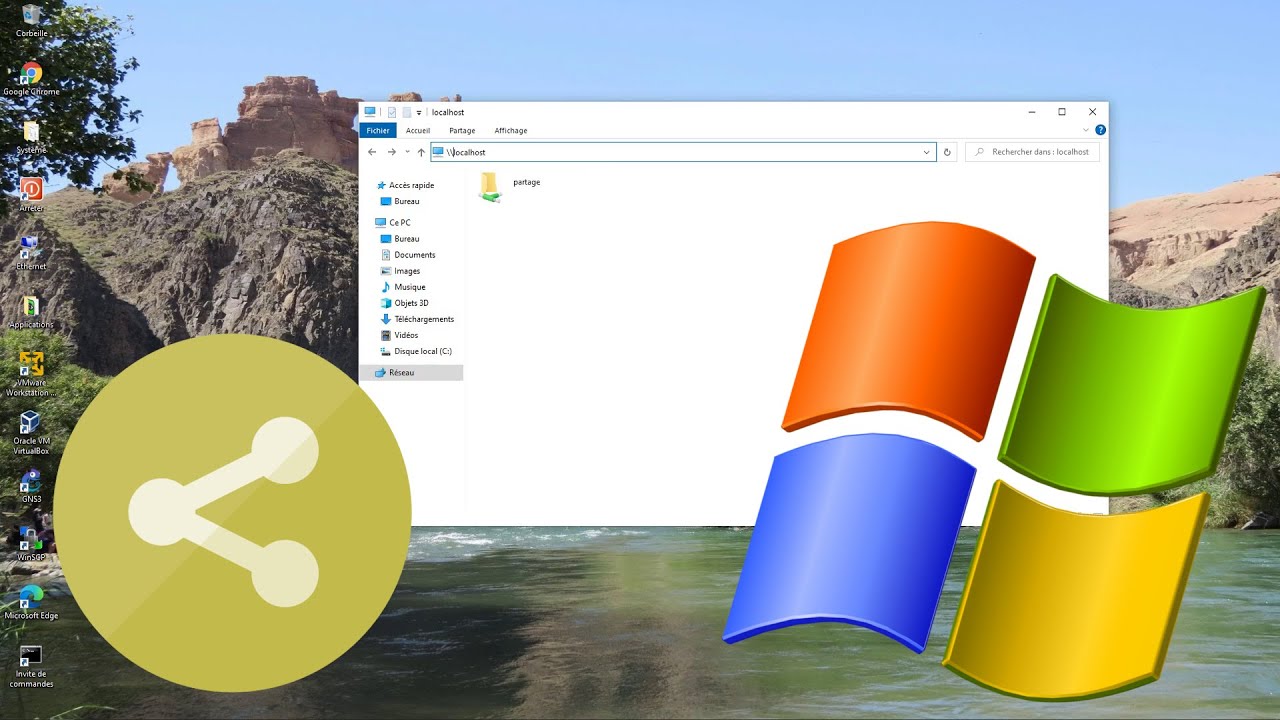This screenshot has width=1280, height=720.
Task: Switch to the Partage ribbon tab
Action: (x=462, y=130)
